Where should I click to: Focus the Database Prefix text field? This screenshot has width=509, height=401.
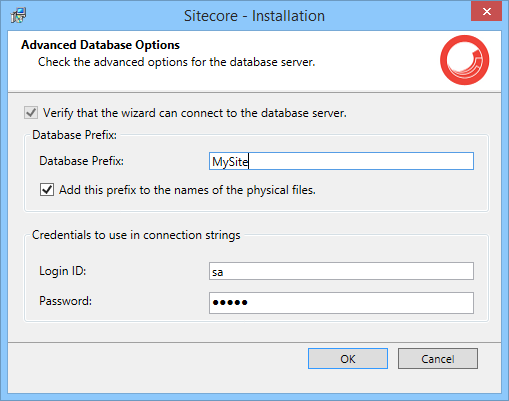click(341, 161)
